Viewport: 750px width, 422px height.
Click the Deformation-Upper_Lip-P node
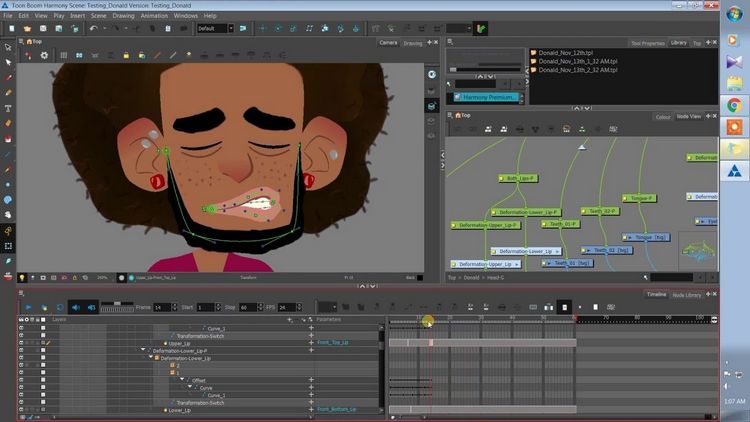(x=486, y=225)
